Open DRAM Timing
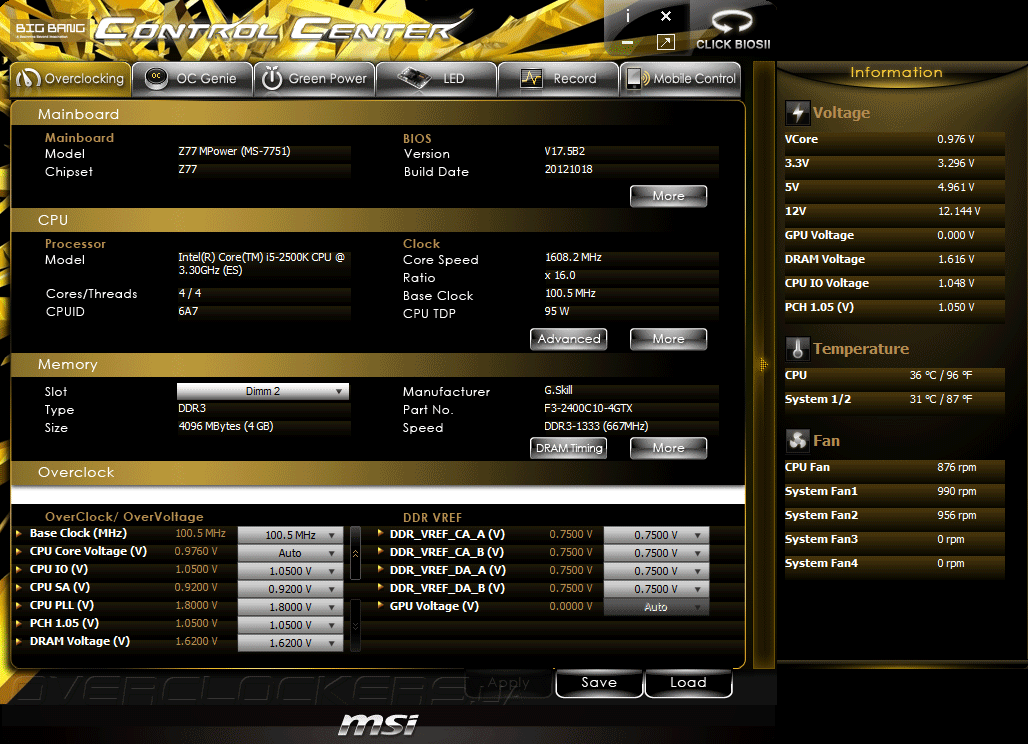This screenshot has height=744, width=1028. click(x=568, y=448)
